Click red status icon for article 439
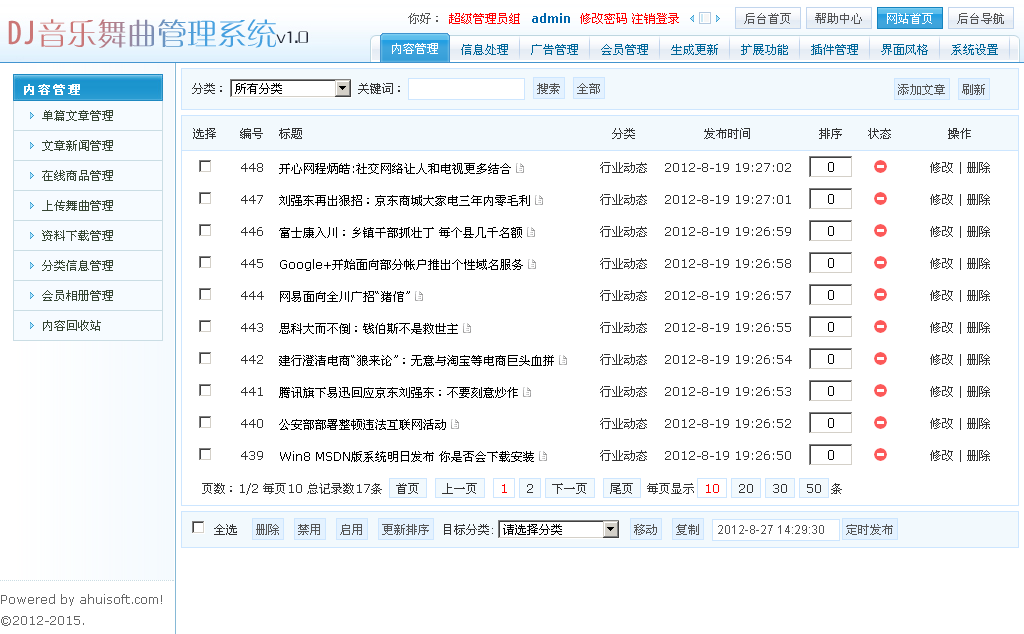The width and height of the screenshot is (1024, 634). pos(880,455)
